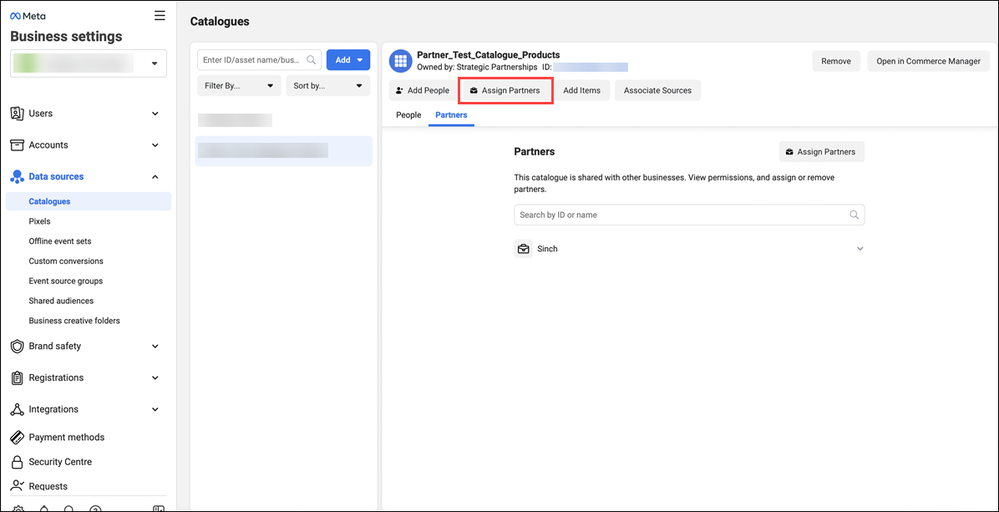Click the Registrations clipboard icon
Viewport: 999px width, 512px height.
(x=17, y=378)
